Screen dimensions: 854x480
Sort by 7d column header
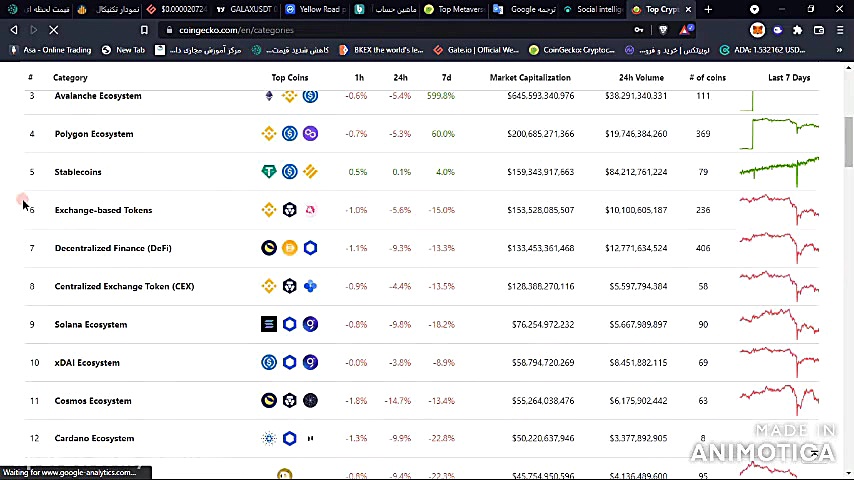click(x=447, y=77)
